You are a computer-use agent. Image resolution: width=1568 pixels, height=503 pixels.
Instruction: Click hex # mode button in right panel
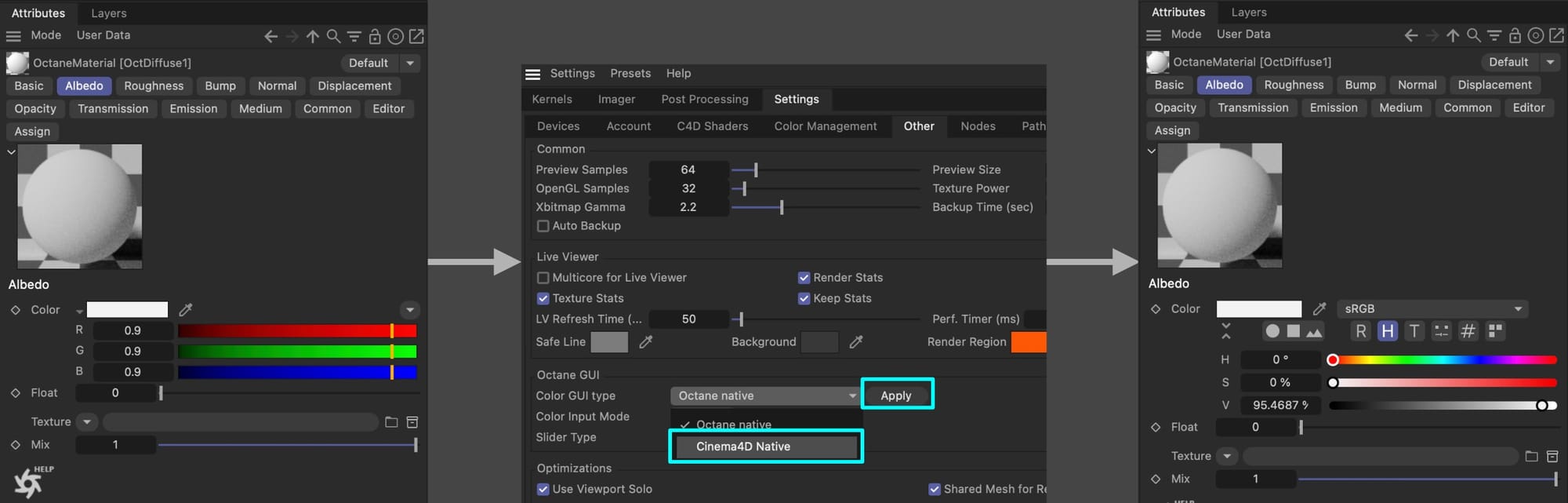coord(1468,331)
